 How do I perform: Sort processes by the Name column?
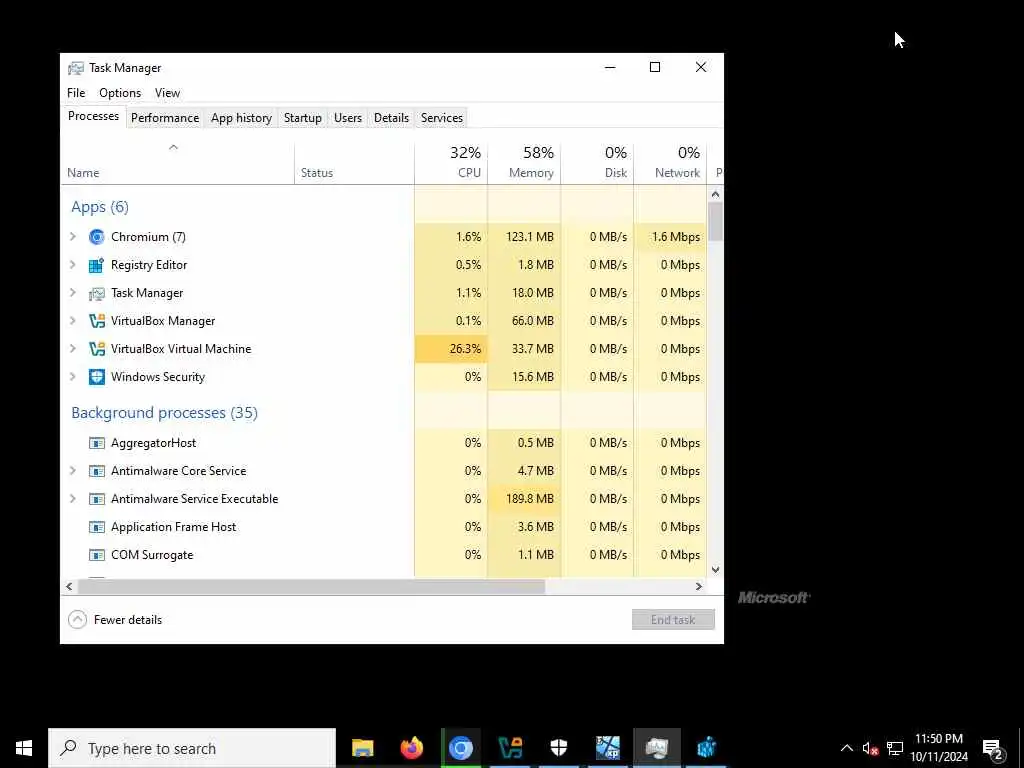[178, 164]
